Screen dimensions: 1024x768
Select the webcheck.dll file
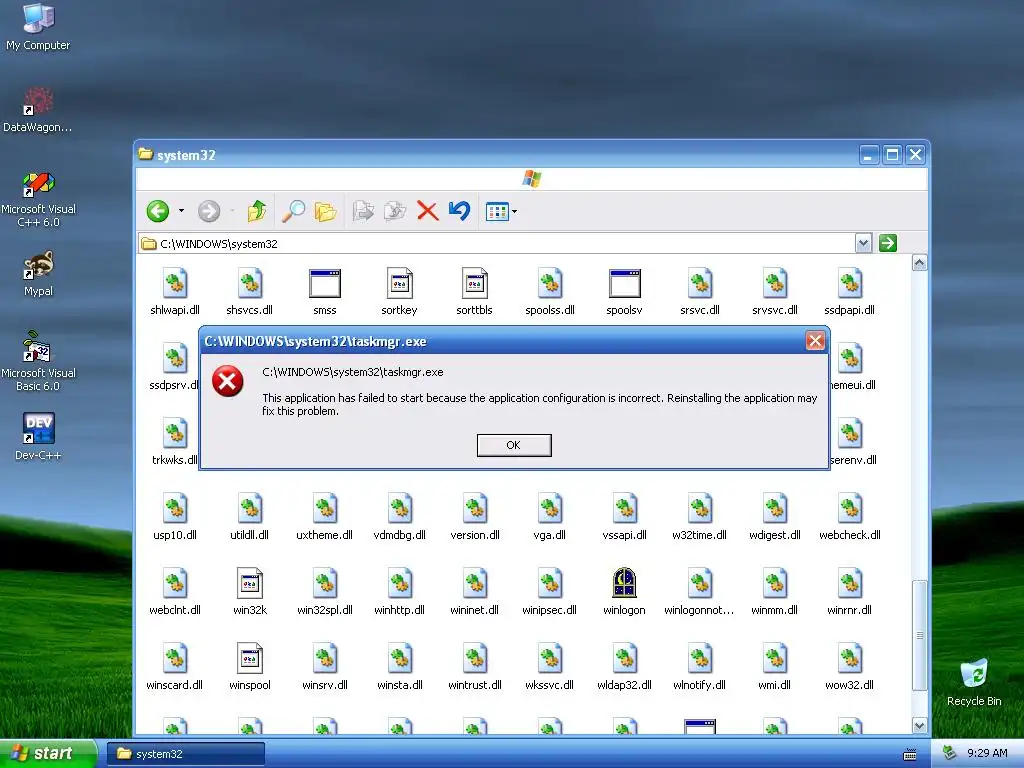(x=849, y=517)
